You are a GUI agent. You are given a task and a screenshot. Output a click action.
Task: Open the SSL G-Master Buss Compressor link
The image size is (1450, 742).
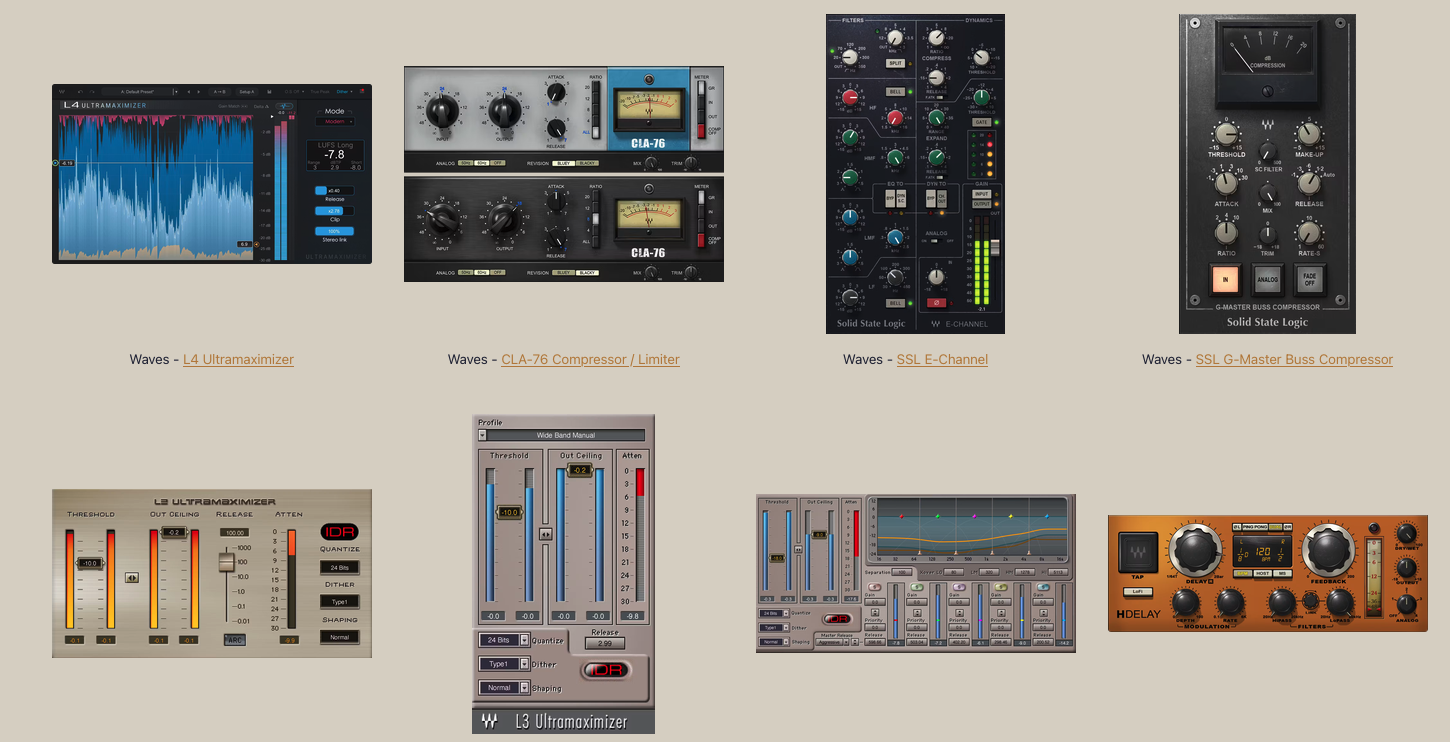click(1294, 359)
